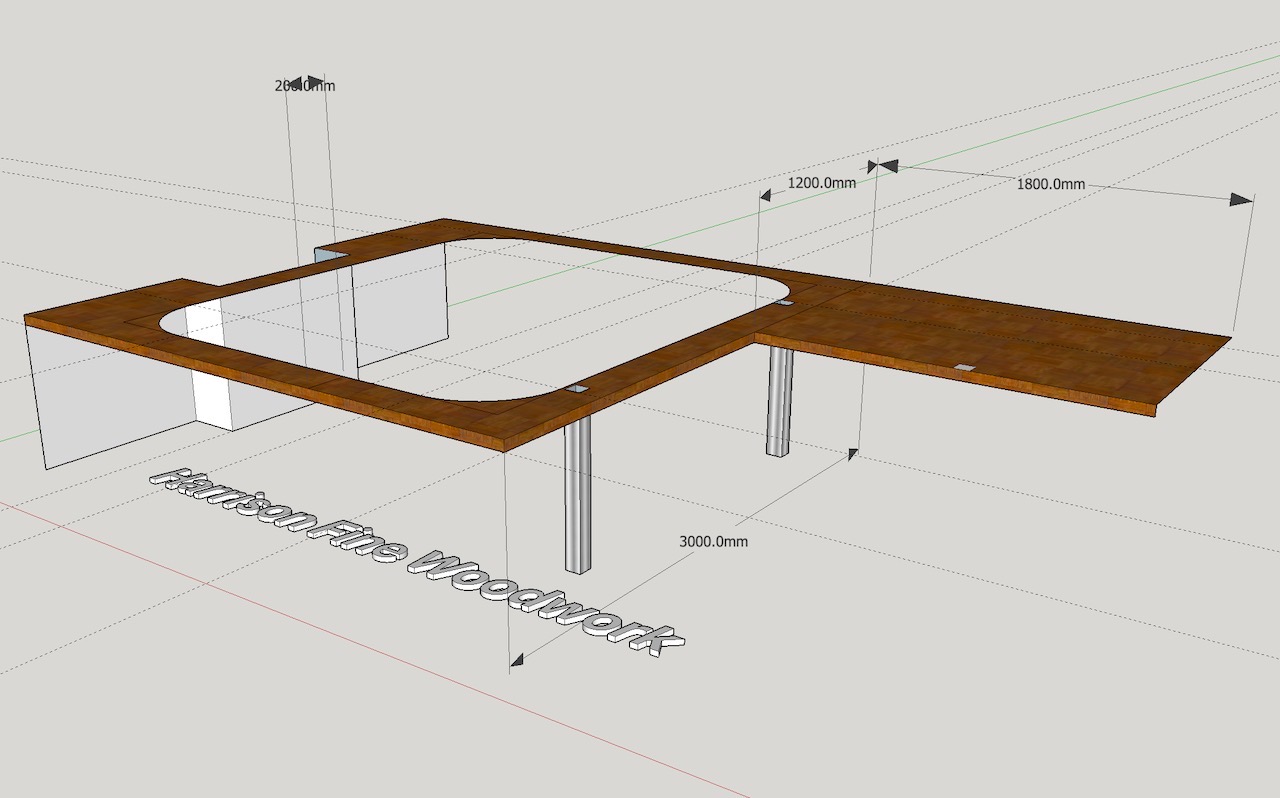Image resolution: width=1280 pixels, height=798 pixels.
Task: Click the small blue-grey bracket at back-left corner
Action: pos(331,257)
